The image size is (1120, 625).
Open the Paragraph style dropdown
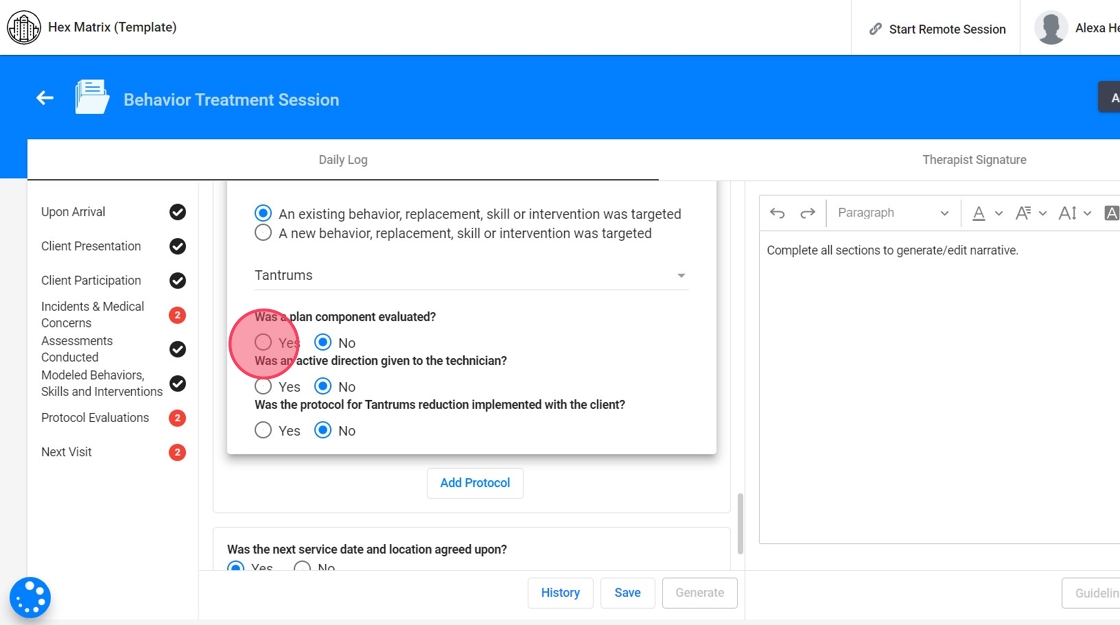(x=893, y=213)
